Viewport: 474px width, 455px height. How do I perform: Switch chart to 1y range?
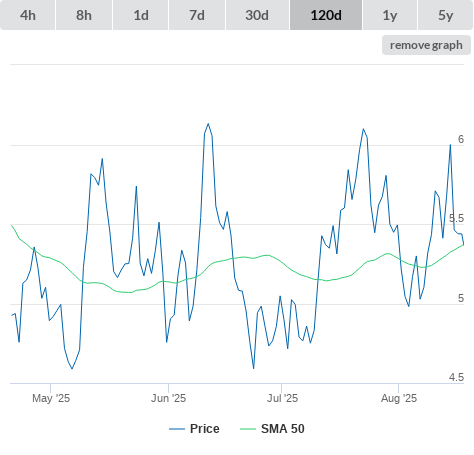pyautogui.click(x=390, y=15)
